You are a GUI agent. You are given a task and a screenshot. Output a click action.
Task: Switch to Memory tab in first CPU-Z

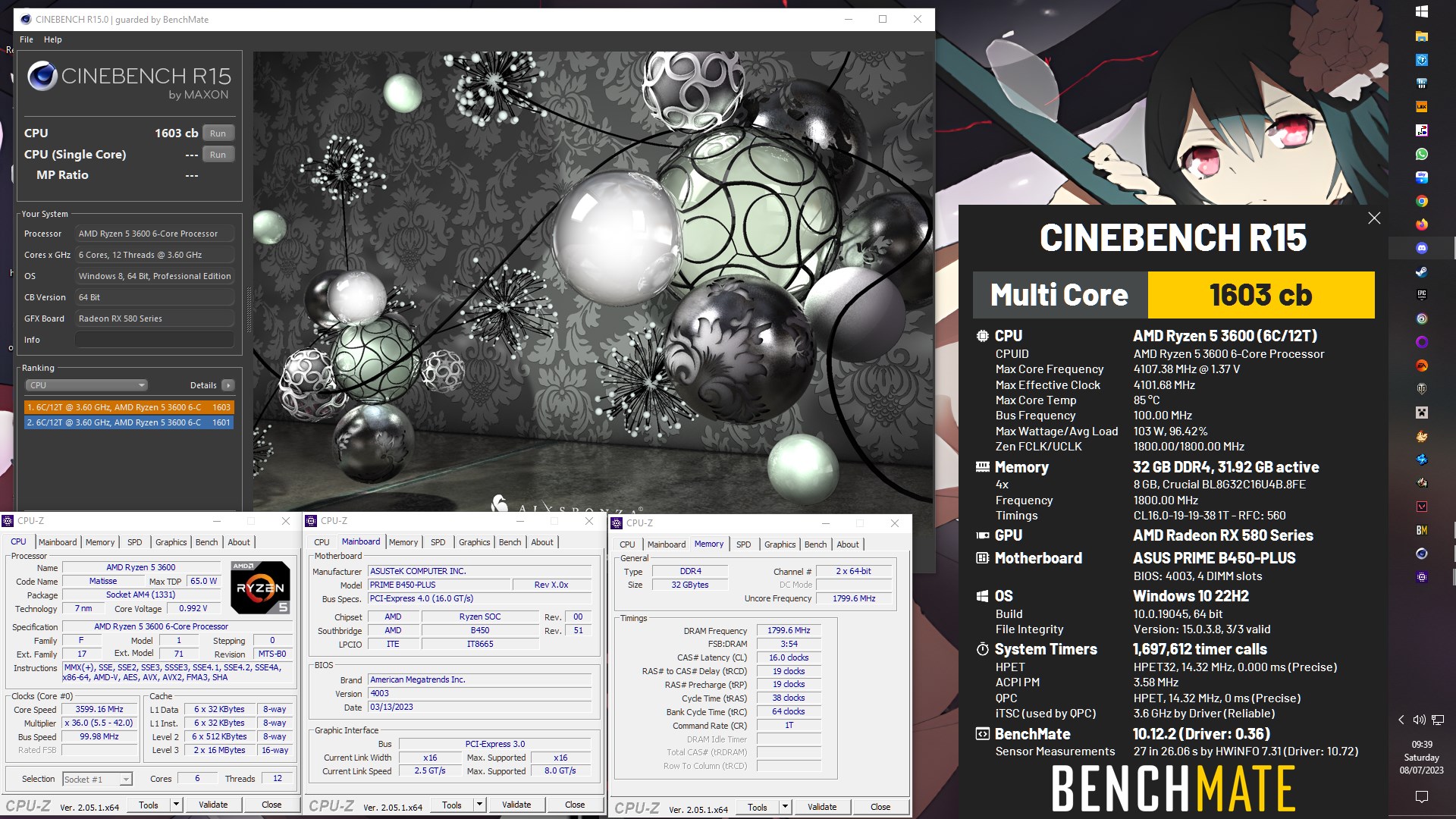pos(100,542)
